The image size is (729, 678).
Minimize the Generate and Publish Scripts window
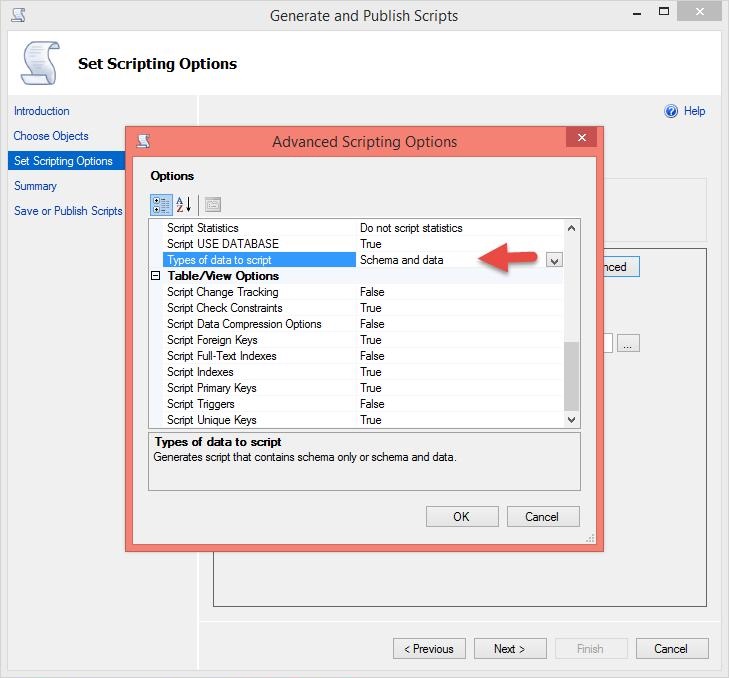point(637,14)
